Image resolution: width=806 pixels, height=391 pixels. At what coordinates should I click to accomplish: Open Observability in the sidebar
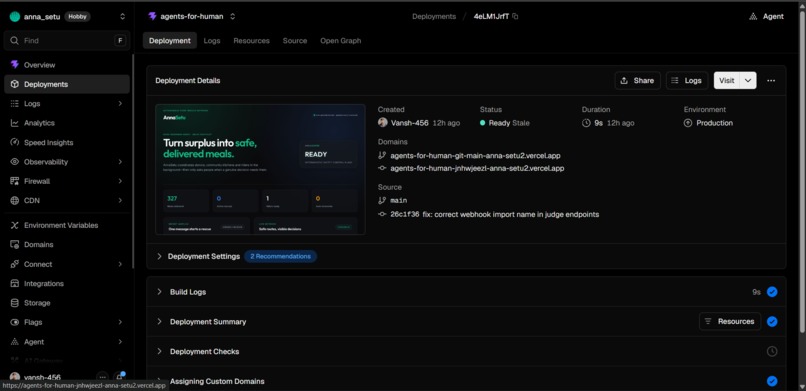pyautogui.click(x=67, y=162)
